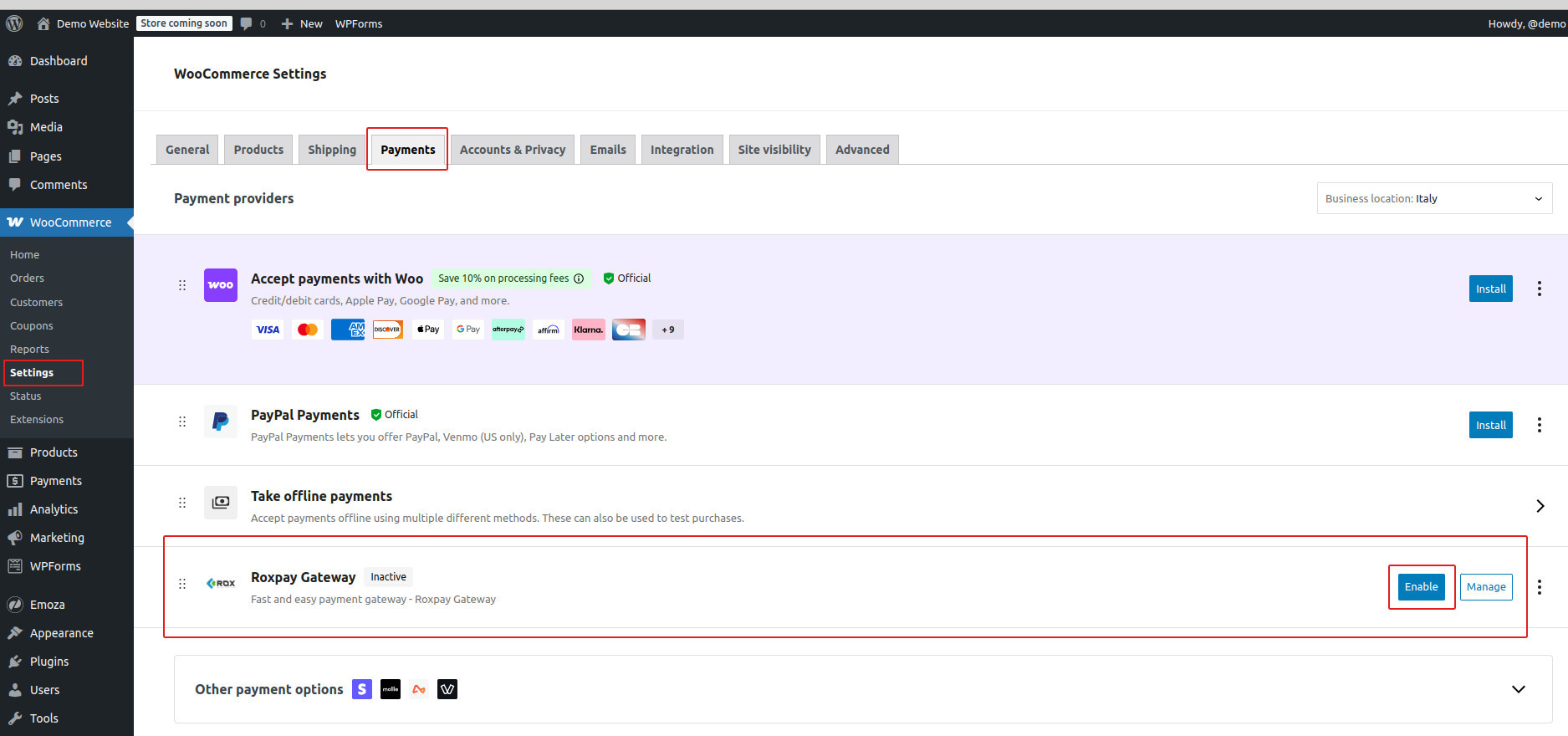The image size is (1568, 736).
Task: Grab the drag handle for PayPal Payments
Action: coord(182,422)
